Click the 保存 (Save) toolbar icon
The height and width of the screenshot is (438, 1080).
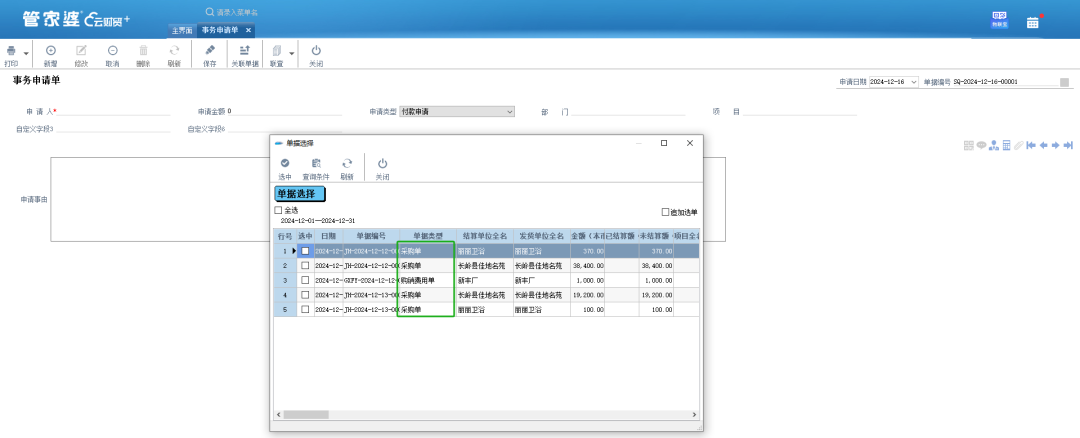209,54
